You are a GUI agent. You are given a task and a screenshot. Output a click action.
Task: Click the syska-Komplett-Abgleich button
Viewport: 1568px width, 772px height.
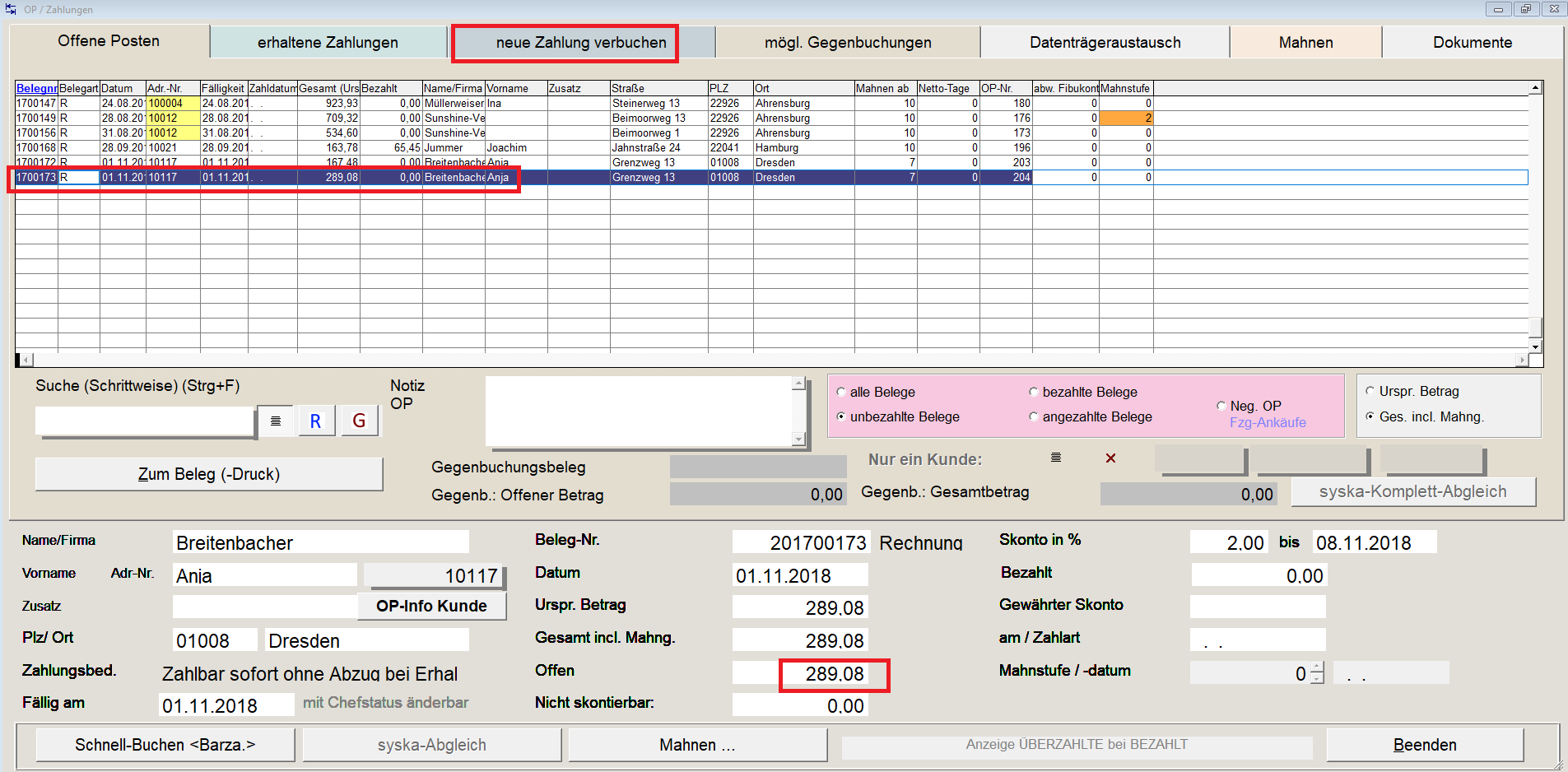pyautogui.click(x=1413, y=491)
